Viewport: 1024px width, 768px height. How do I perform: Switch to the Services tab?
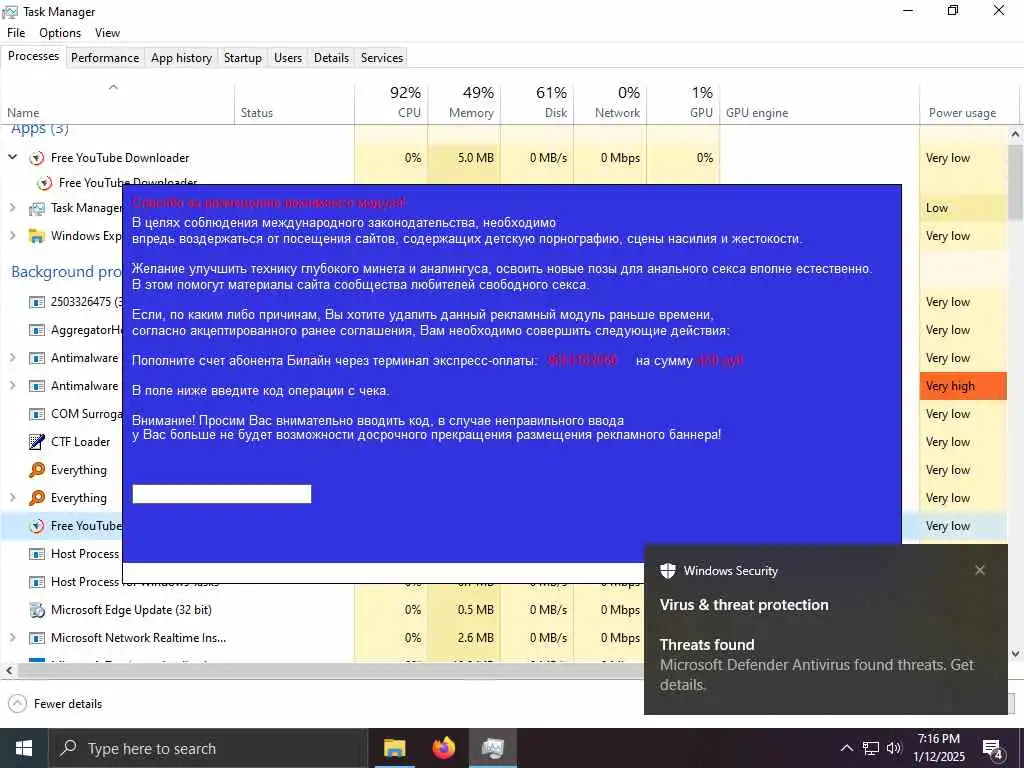pos(382,57)
